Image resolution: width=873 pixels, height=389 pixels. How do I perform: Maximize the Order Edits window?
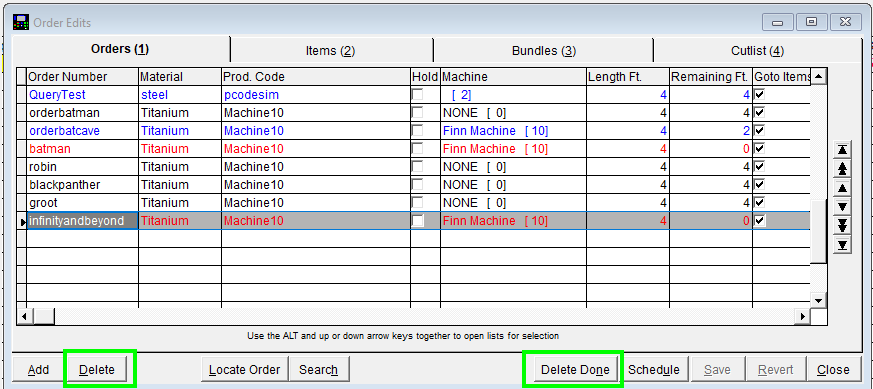811,22
